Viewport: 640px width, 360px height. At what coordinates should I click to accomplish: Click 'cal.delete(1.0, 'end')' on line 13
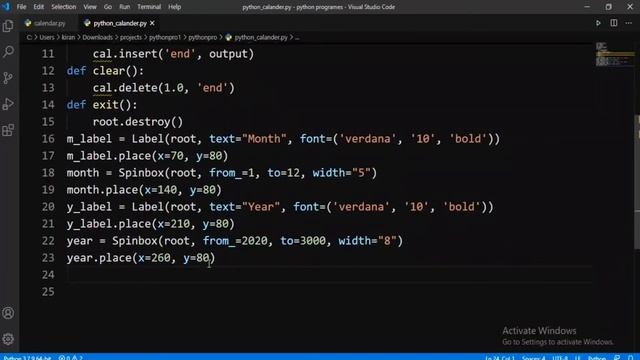tap(164, 88)
